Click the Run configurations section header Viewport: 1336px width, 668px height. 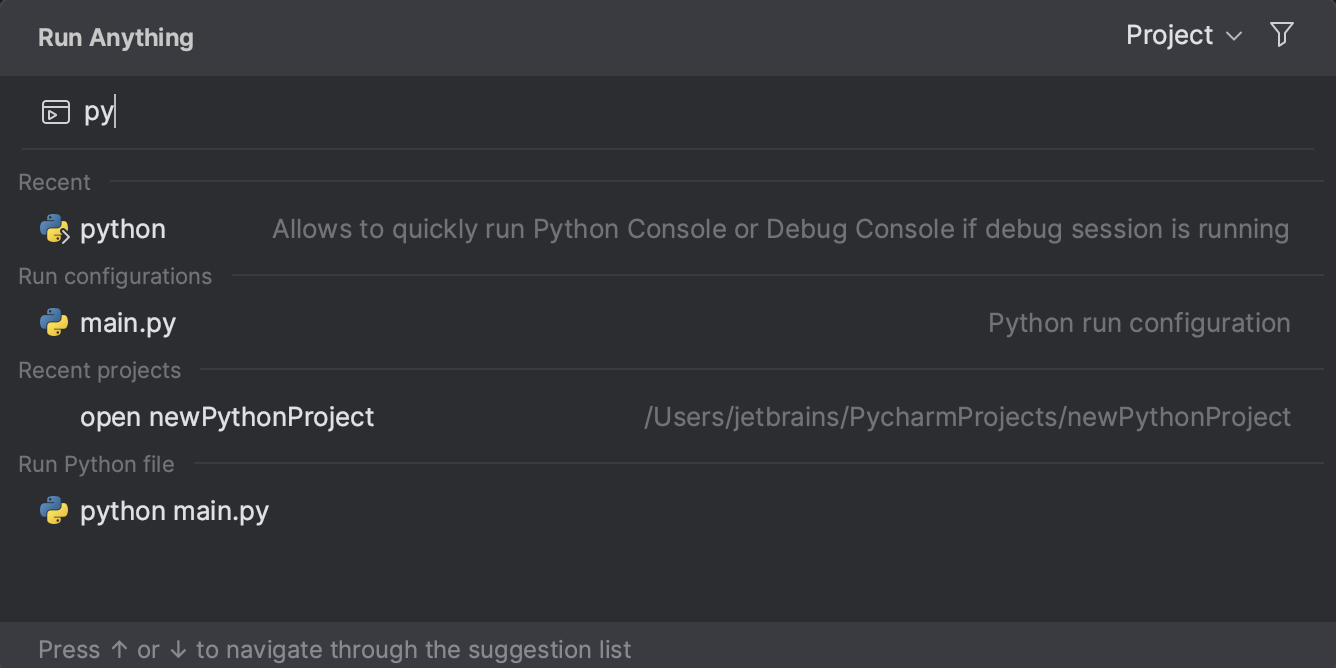pyautogui.click(x=115, y=276)
